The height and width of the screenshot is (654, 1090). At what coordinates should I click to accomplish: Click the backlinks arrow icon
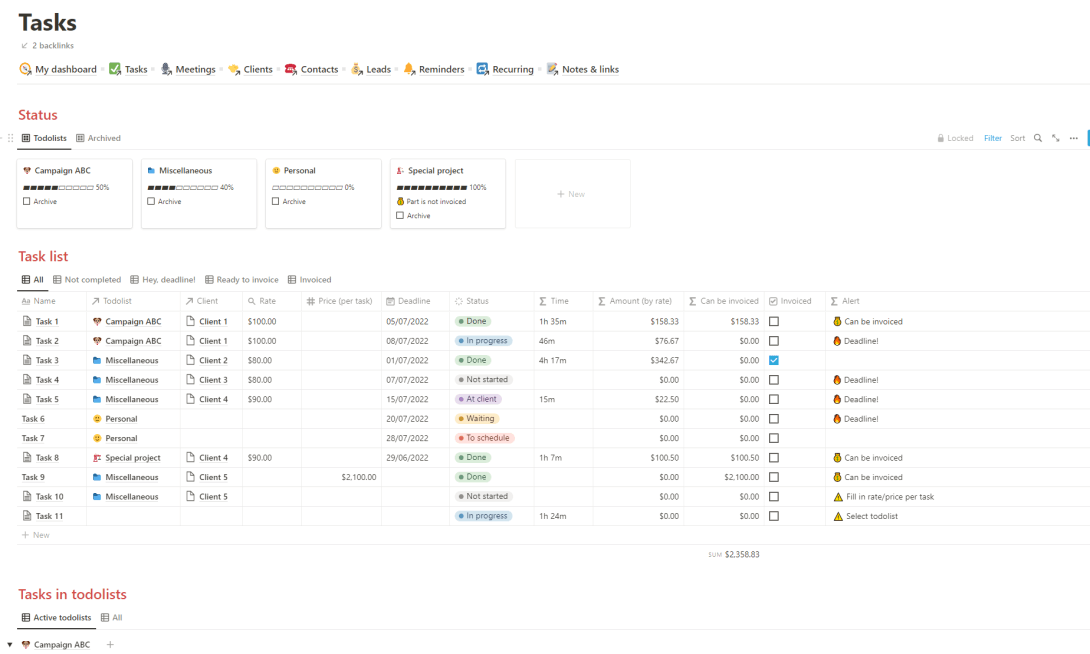pos(24,46)
